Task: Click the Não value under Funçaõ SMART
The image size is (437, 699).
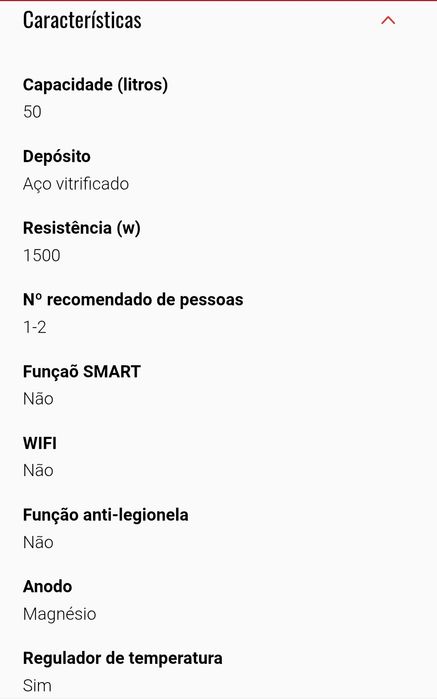Action: 38,399
